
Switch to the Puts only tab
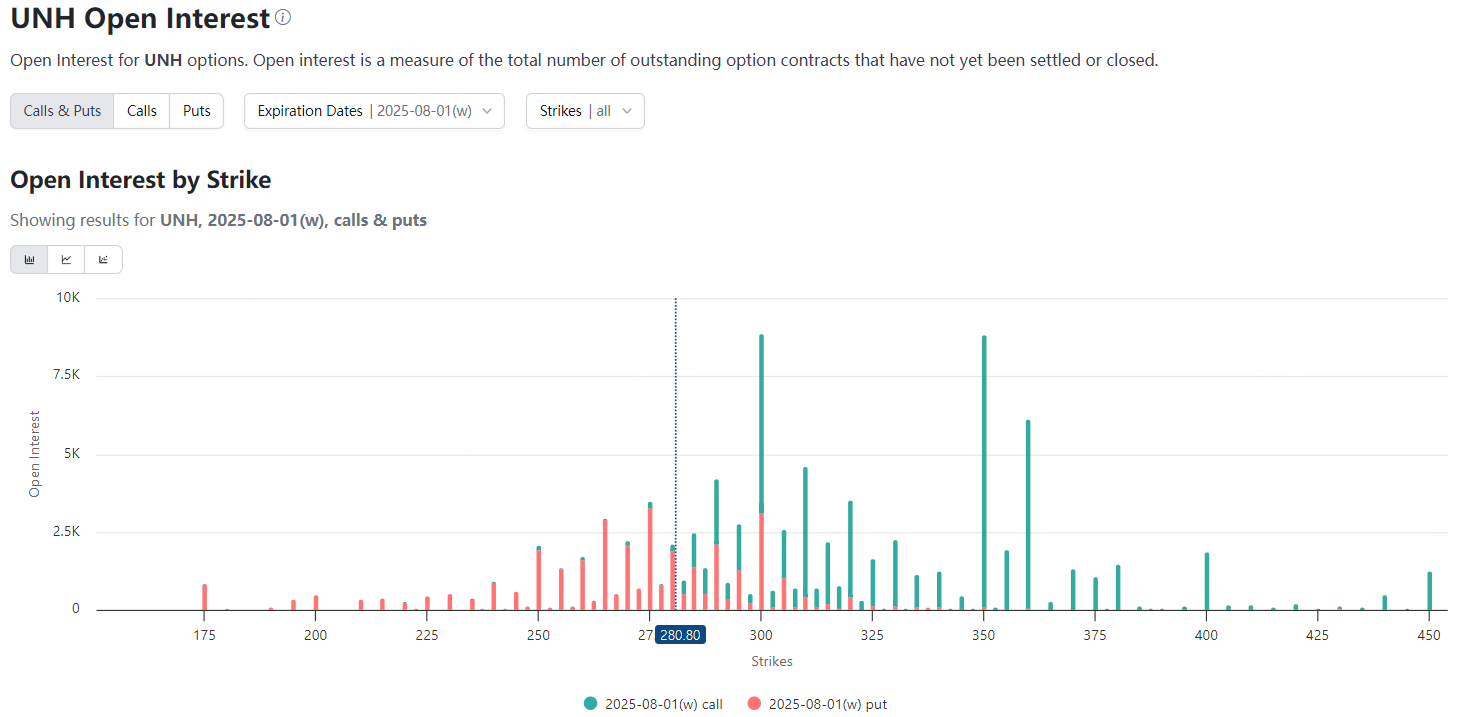[x=196, y=111]
